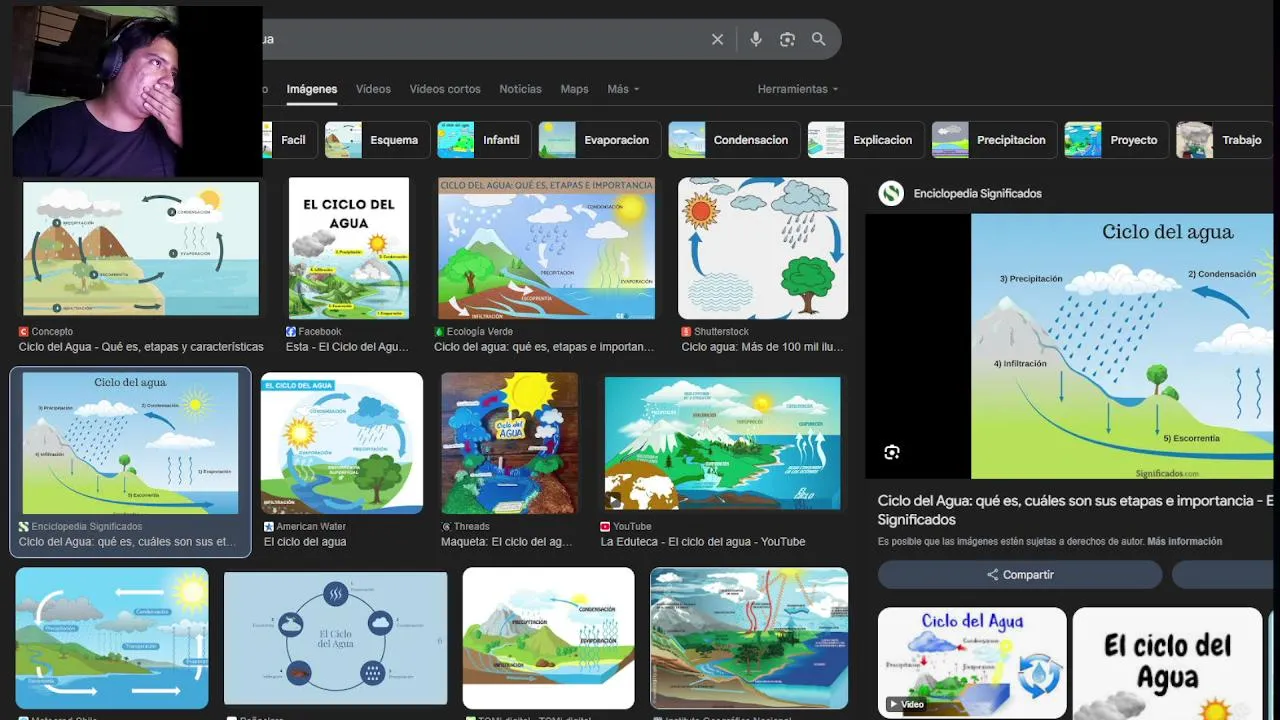Click the Enciclopedia Significados source name
Screen dimensions: 1280x720
click(x=977, y=193)
